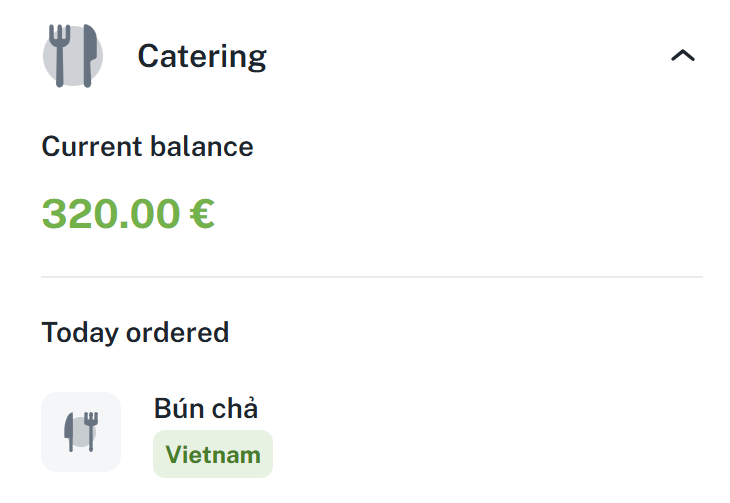730x503 pixels.
Task: Click the euro symbol in the balance
Action: pos(201,213)
